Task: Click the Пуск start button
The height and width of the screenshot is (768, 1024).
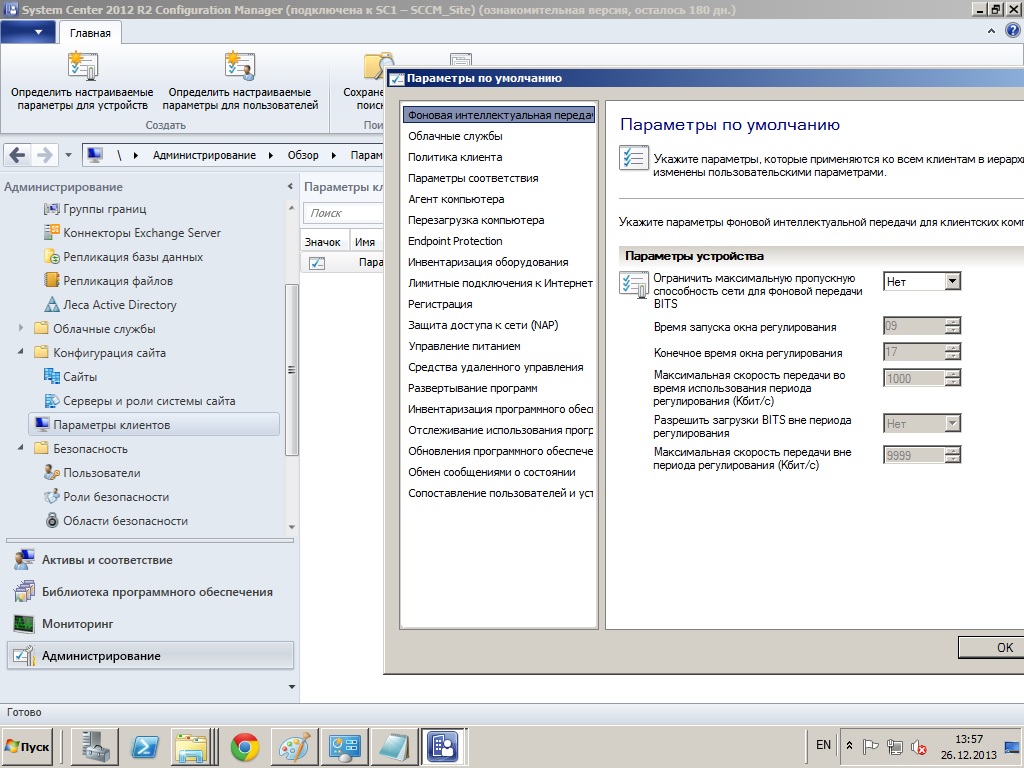Action: 27,746
